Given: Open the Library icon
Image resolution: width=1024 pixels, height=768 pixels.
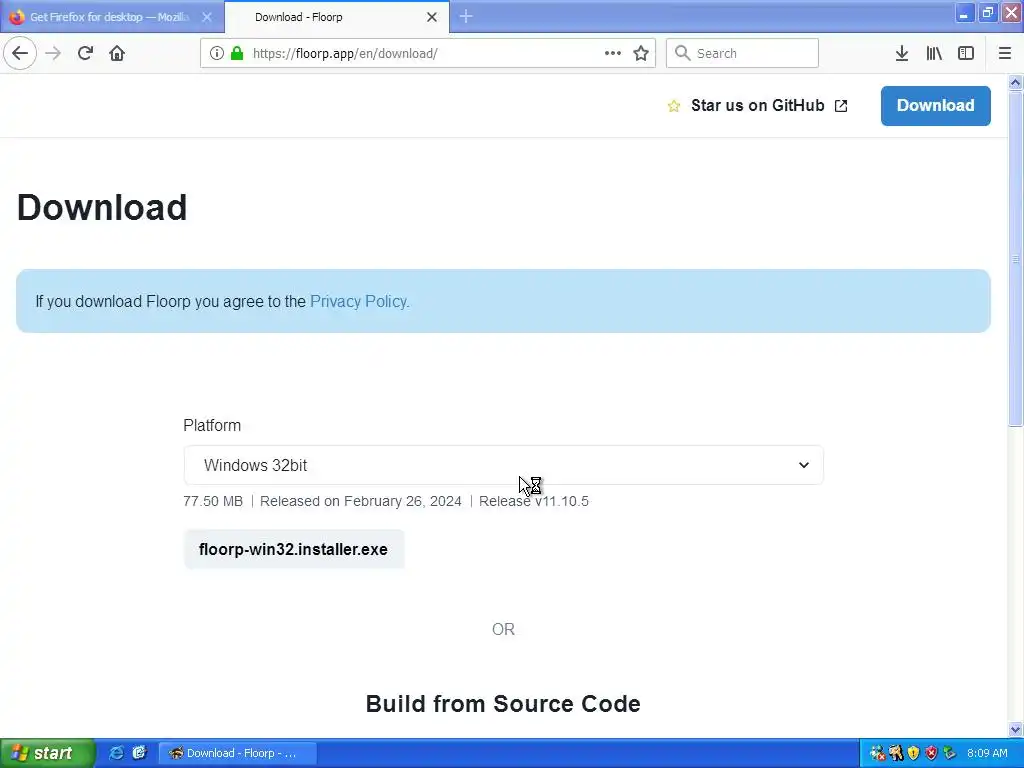Looking at the screenshot, I should [x=934, y=53].
